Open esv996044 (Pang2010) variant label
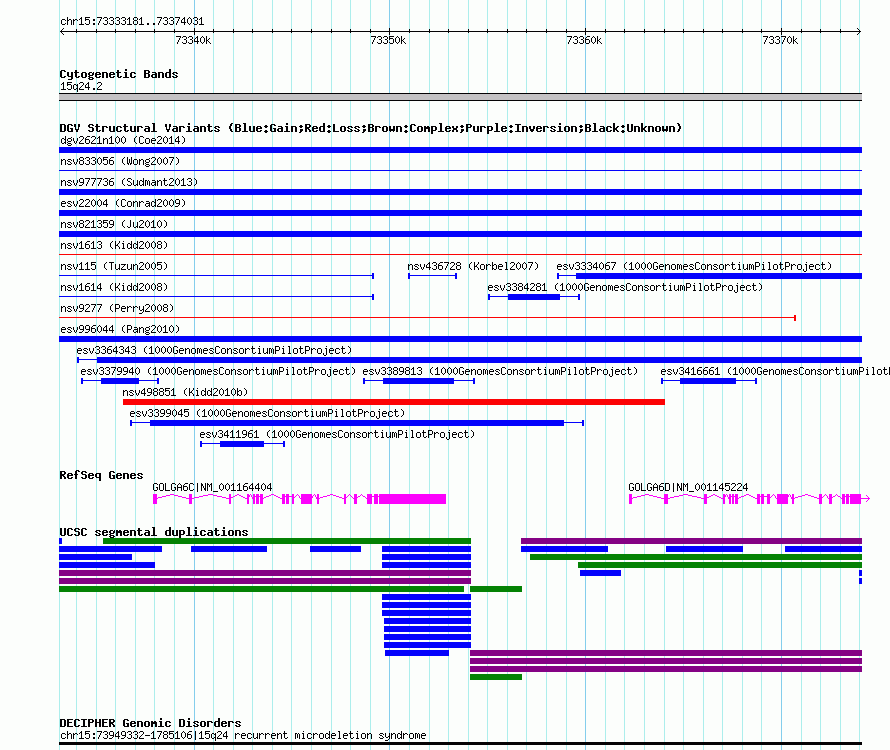 (x=120, y=329)
